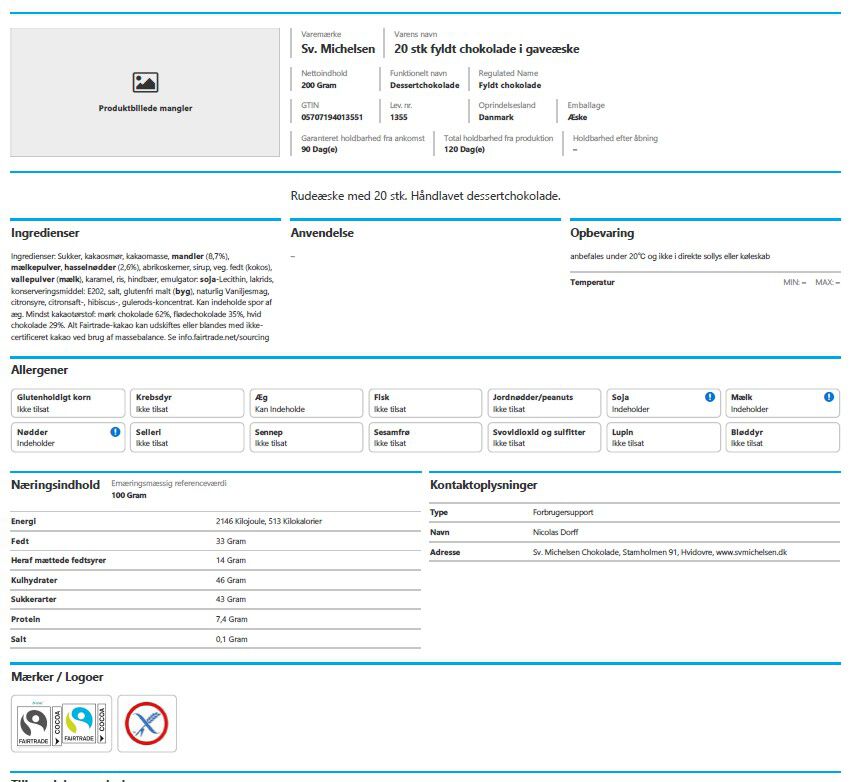Open the info icon on Mælk allergen
The height and width of the screenshot is (782, 850).
(x=829, y=397)
